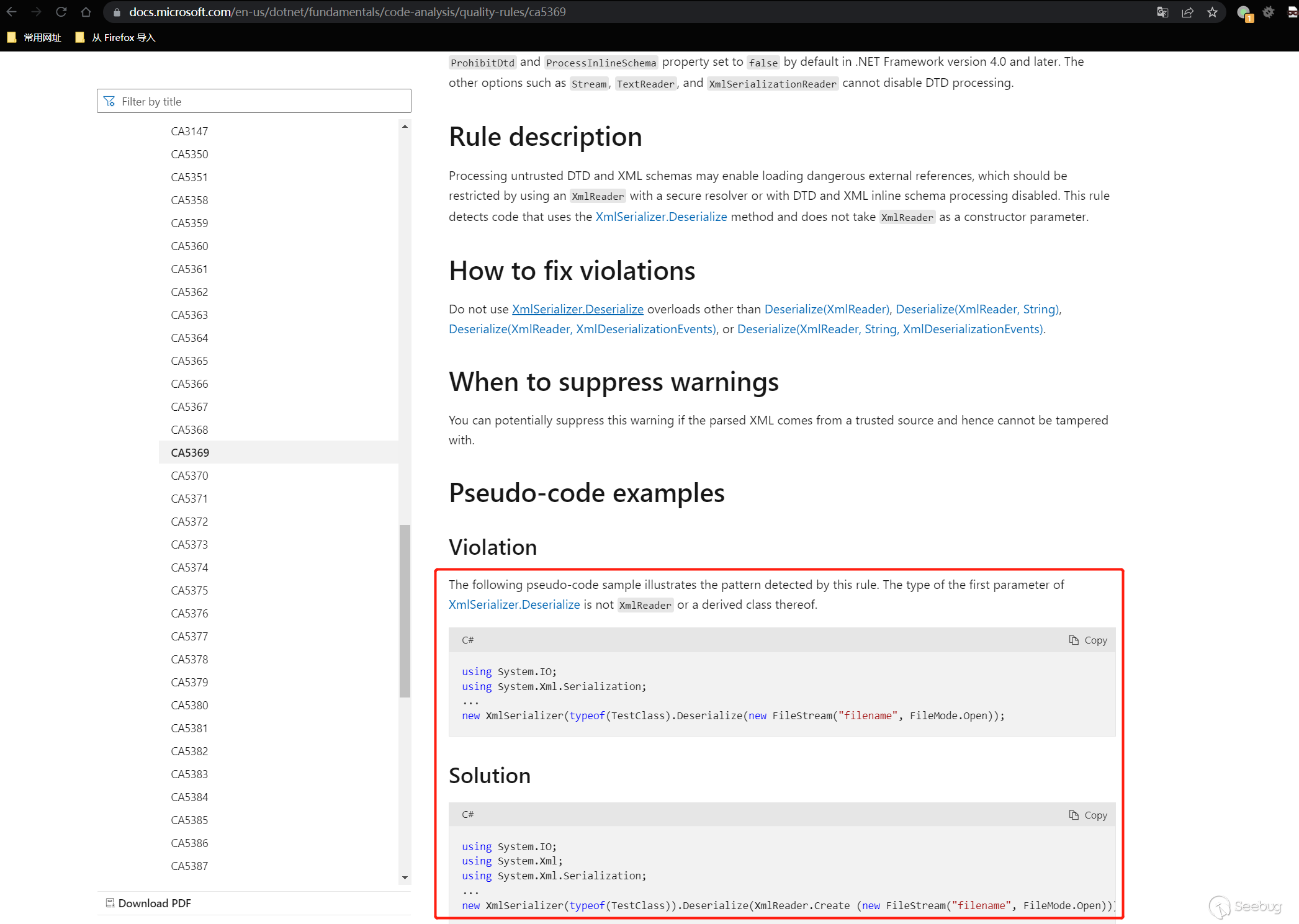Bookmark page with star icon
This screenshot has width=1299, height=924.
pyautogui.click(x=1212, y=12)
